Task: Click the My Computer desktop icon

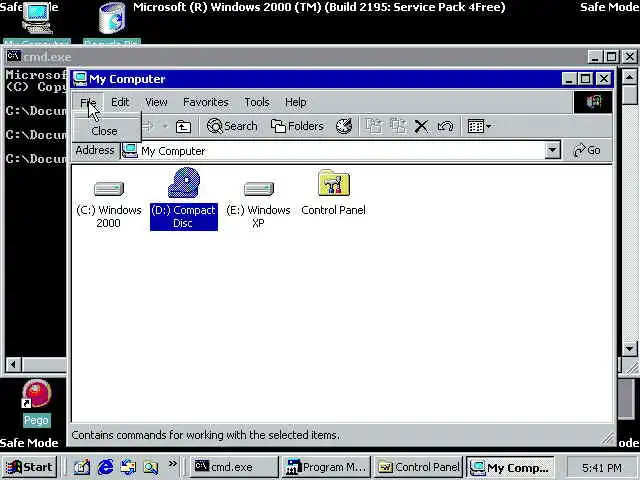Action: pos(37,22)
